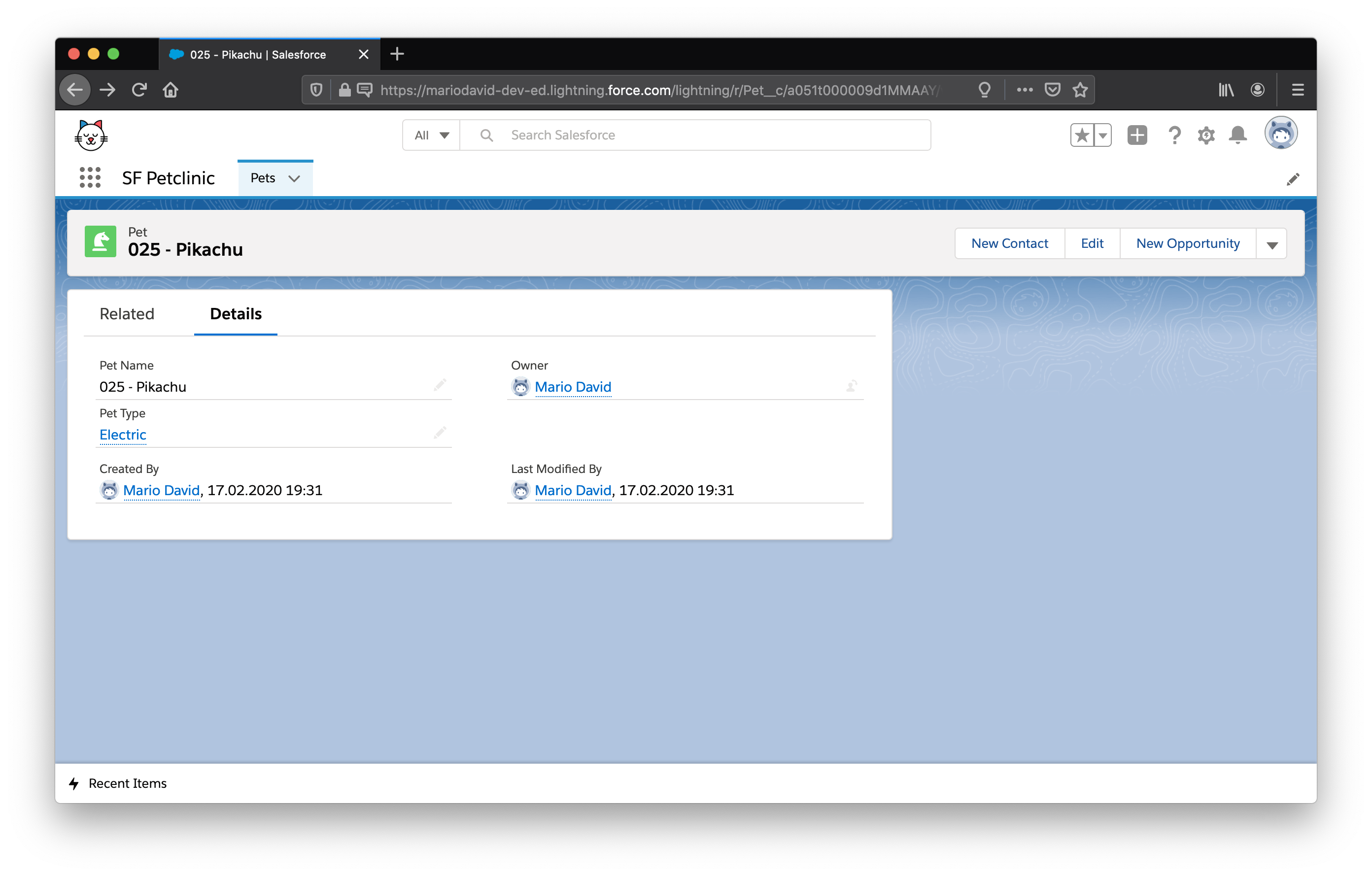The width and height of the screenshot is (1372, 876).
Task: Click the browser back arrow
Action: [74, 89]
